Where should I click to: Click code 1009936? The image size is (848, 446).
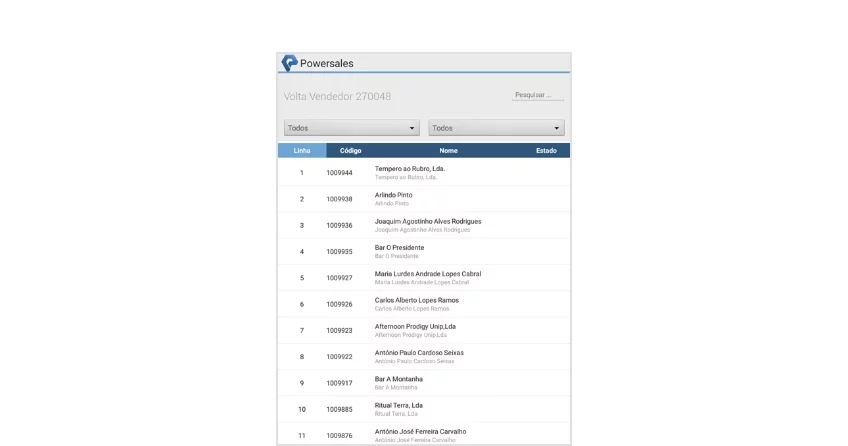pos(339,225)
